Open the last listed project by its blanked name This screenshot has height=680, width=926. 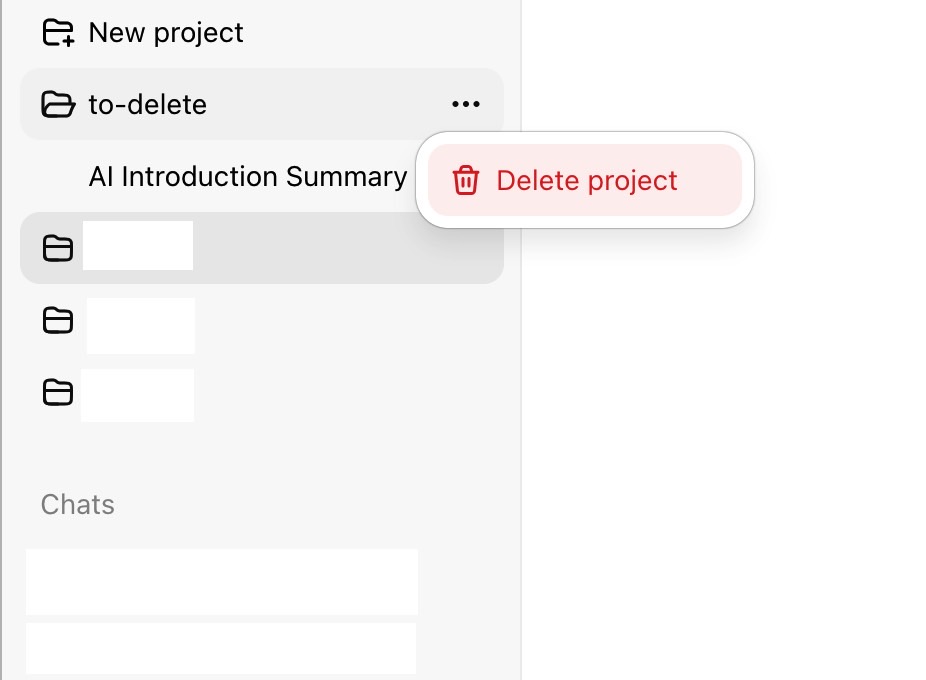pos(138,395)
